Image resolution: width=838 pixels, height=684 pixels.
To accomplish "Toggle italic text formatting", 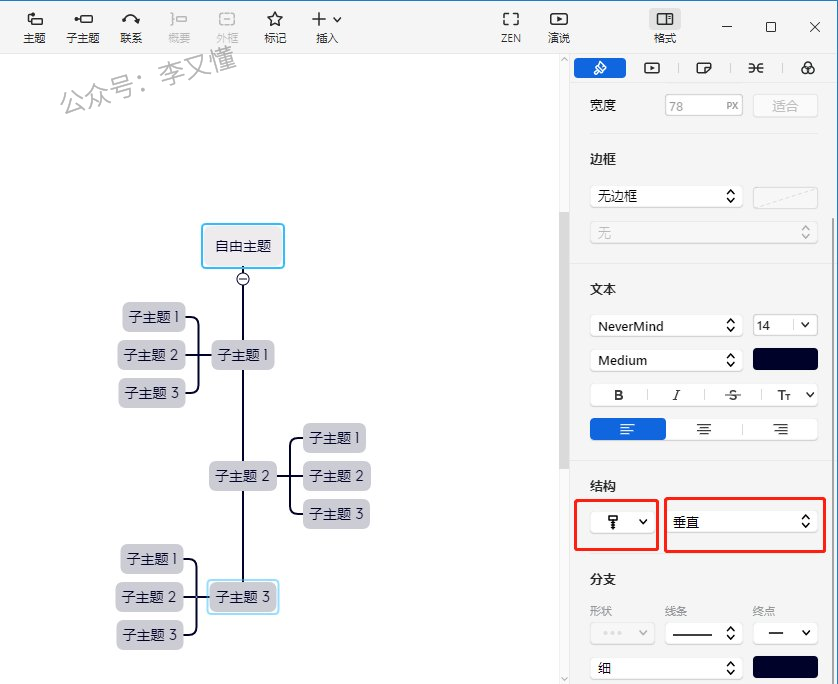I will (x=676, y=395).
